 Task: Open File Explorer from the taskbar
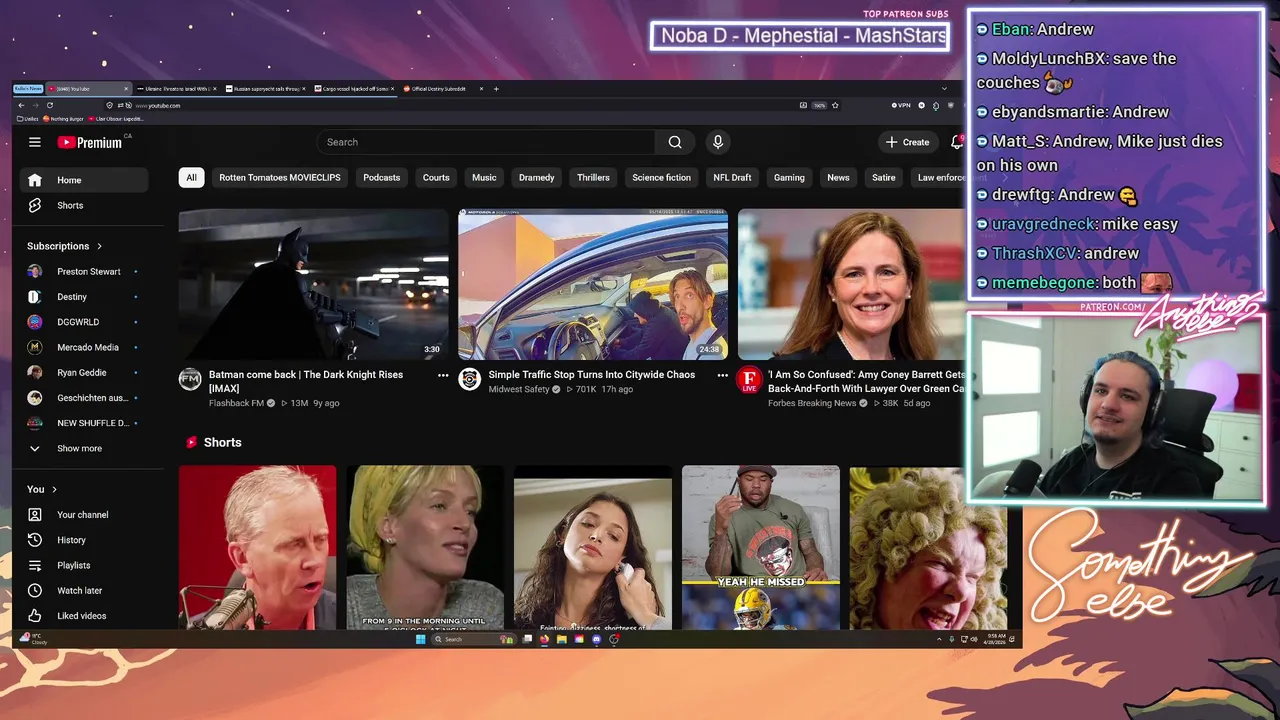pyautogui.click(x=562, y=639)
